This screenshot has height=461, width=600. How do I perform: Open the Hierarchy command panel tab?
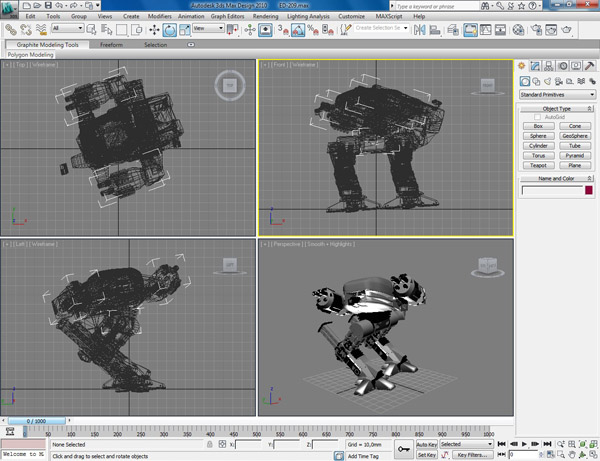550,66
